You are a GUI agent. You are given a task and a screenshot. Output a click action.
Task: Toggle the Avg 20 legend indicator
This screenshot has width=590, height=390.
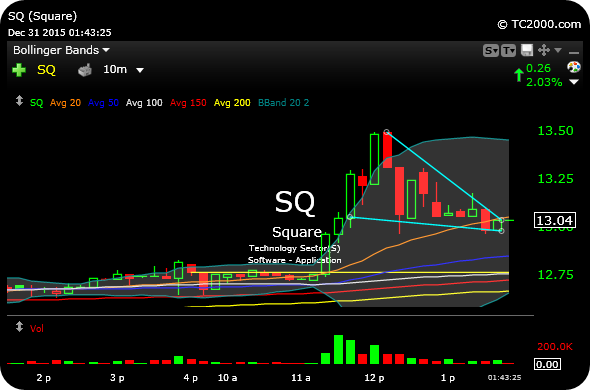(65, 103)
